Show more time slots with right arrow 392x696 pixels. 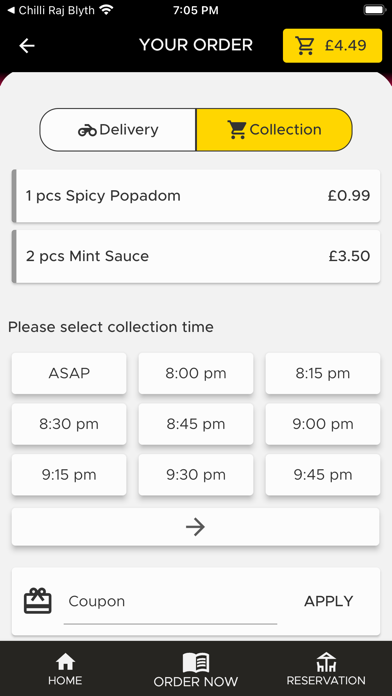click(195, 527)
